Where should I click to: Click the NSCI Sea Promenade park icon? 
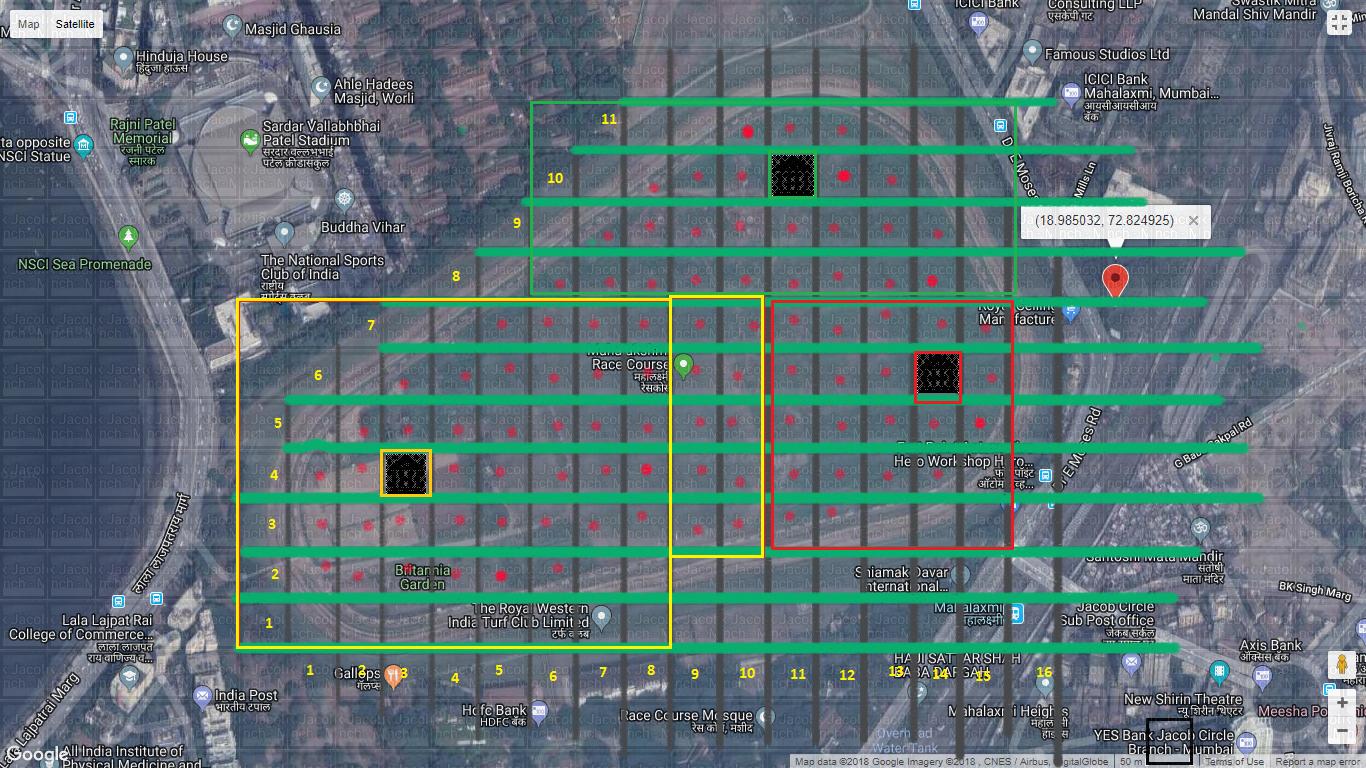click(128, 237)
